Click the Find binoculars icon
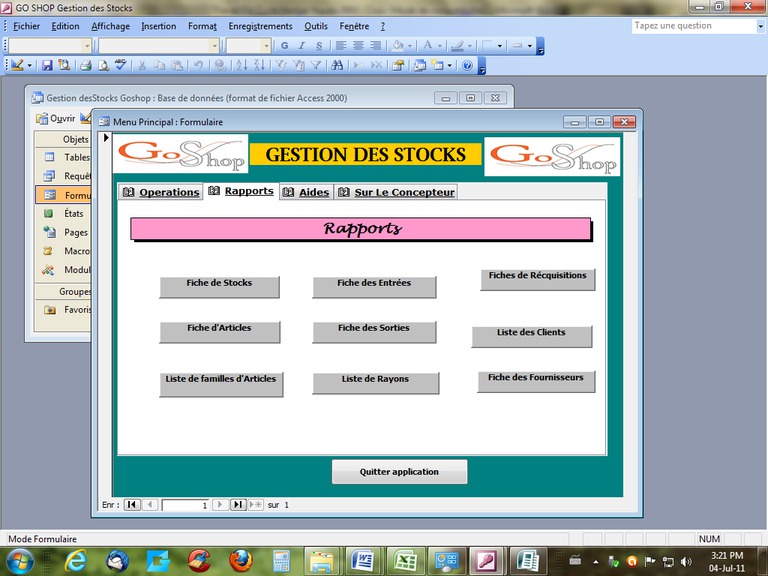 (x=337, y=65)
